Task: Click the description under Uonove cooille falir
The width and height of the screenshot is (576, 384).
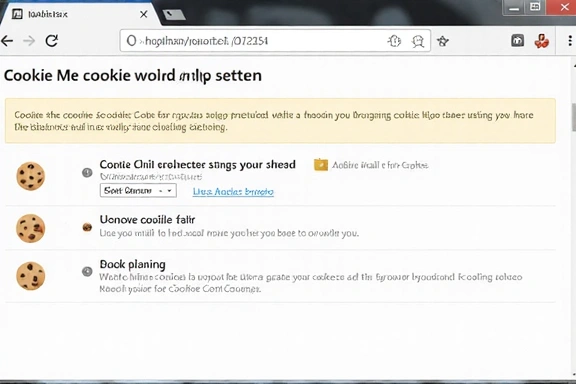Action: coord(229,233)
